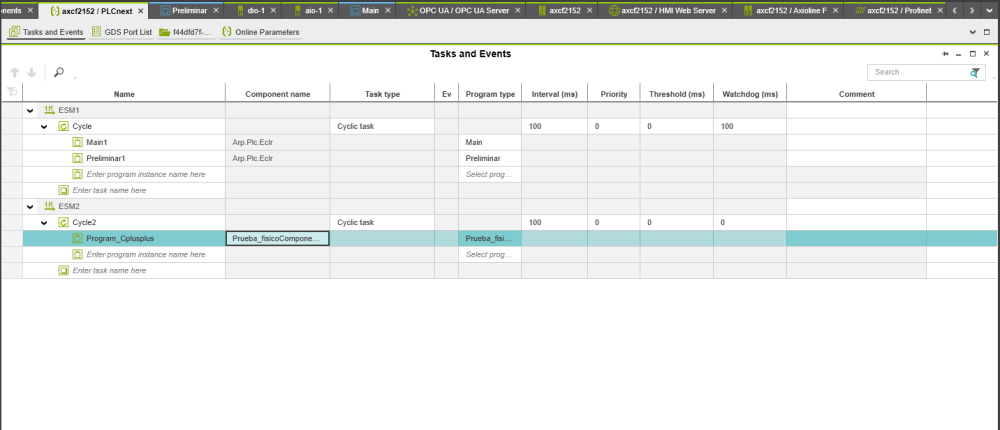This screenshot has height=430, width=1000.
Task: Collapse the ESM2 tree node
Action: [30, 206]
